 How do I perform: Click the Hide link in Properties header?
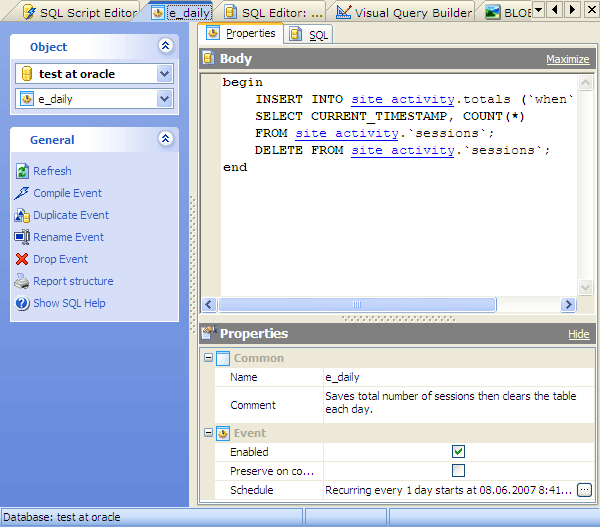click(578, 334)
